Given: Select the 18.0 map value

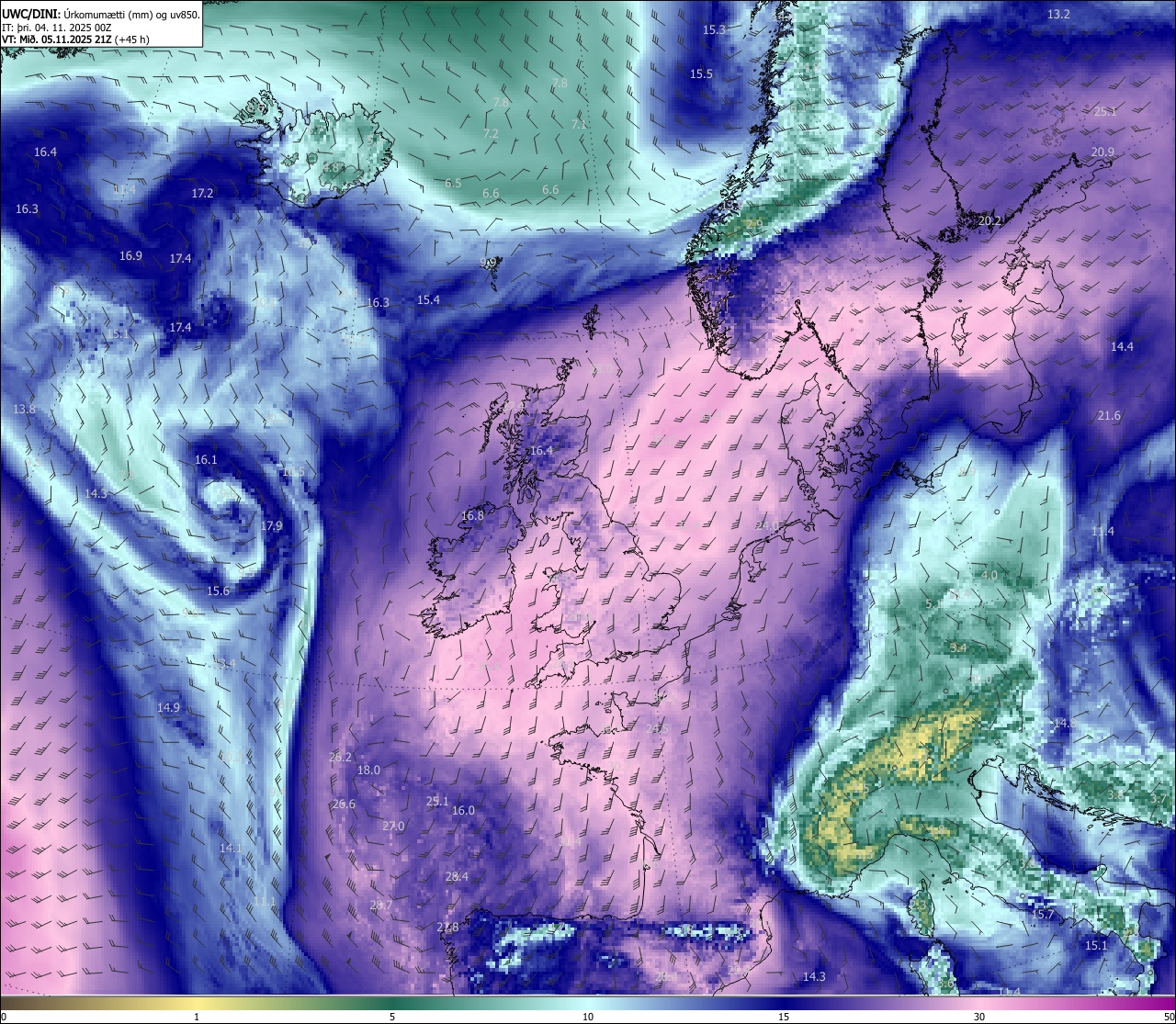Looking at the screenshot, I should click(x=368, y=771).
